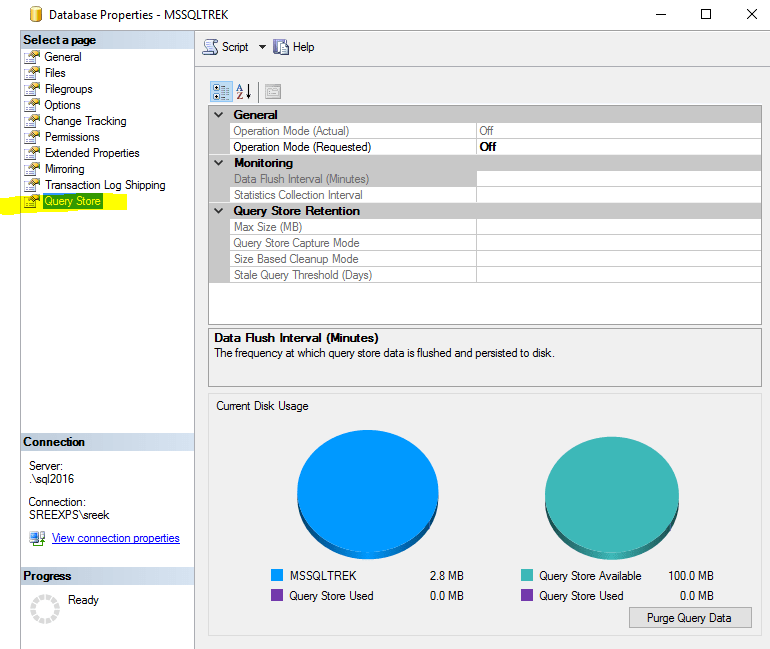The image size is (770, 649).
Task: Go to the Change Tracking page
Action: coord(85,121)
